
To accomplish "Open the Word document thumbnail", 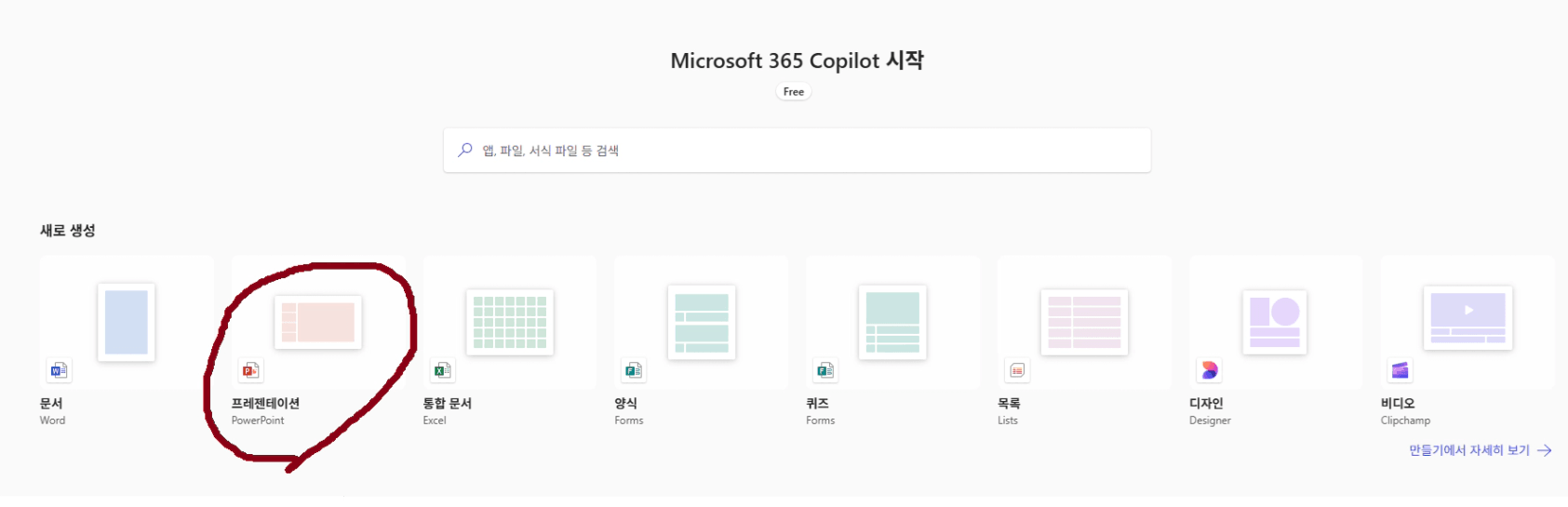I will (127, 322).
